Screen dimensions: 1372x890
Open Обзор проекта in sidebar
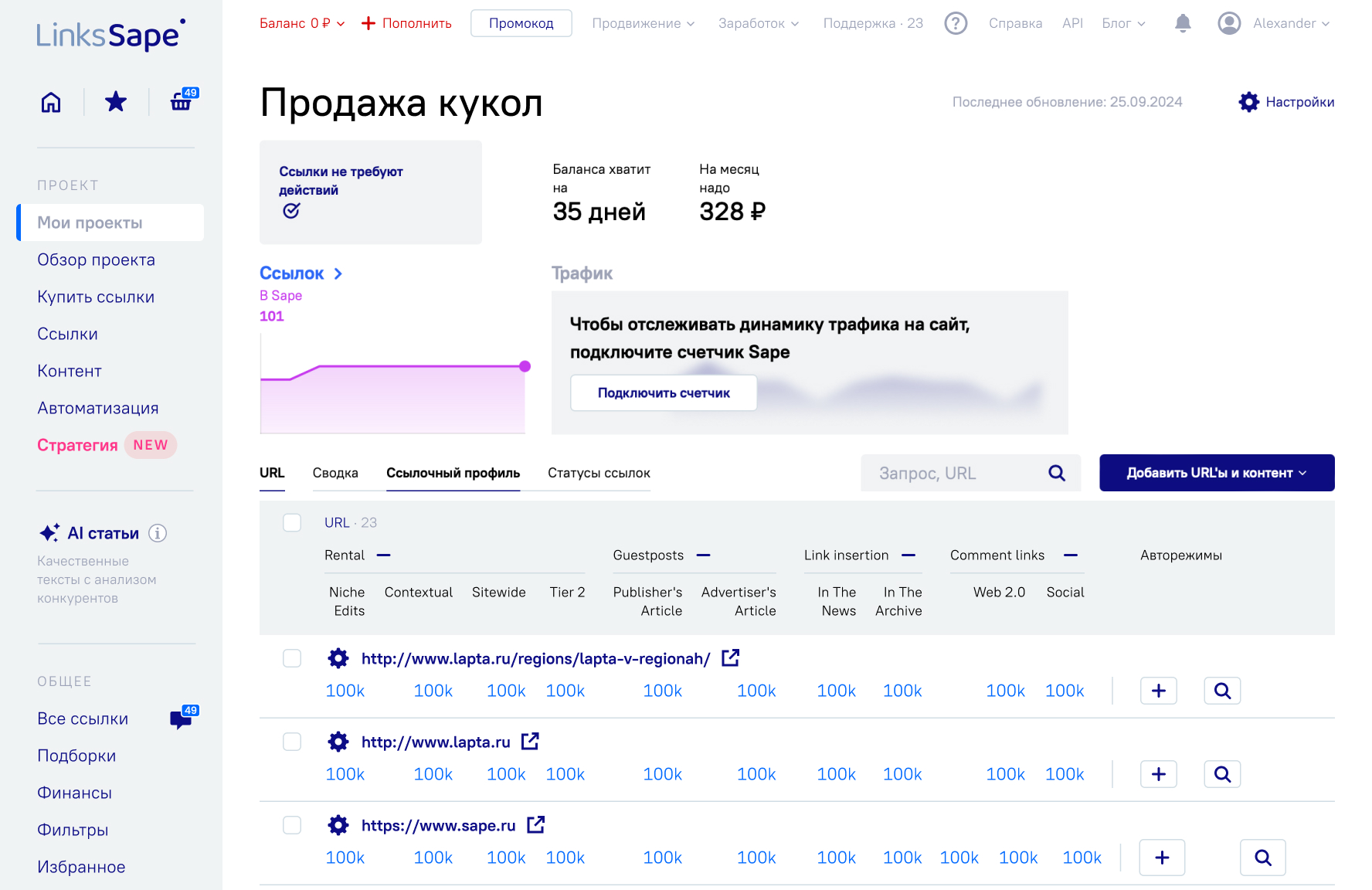(x=96, y=260)
